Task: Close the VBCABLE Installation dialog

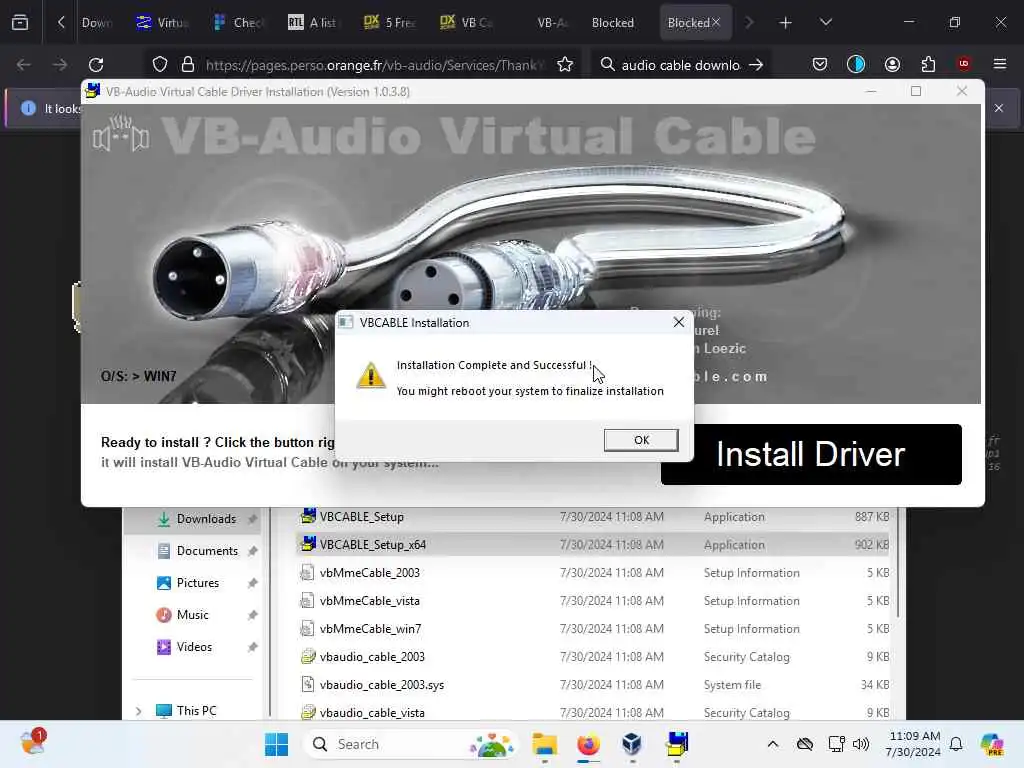Action: pos(679,322)
